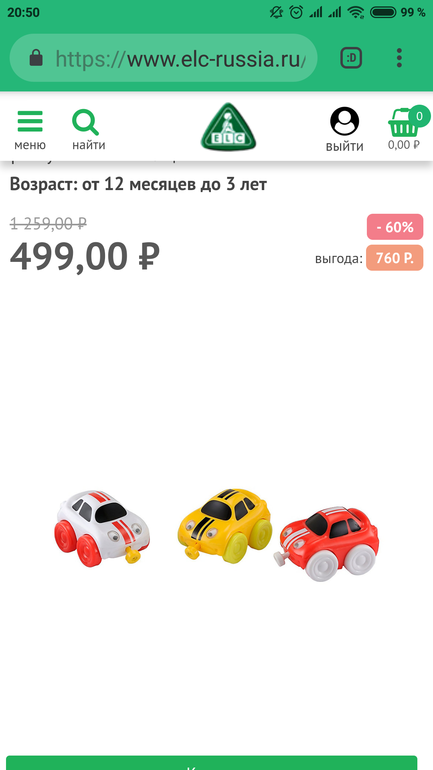Open the hamburger меню icon
Screen dimensions: 433x770
[30, 122]
